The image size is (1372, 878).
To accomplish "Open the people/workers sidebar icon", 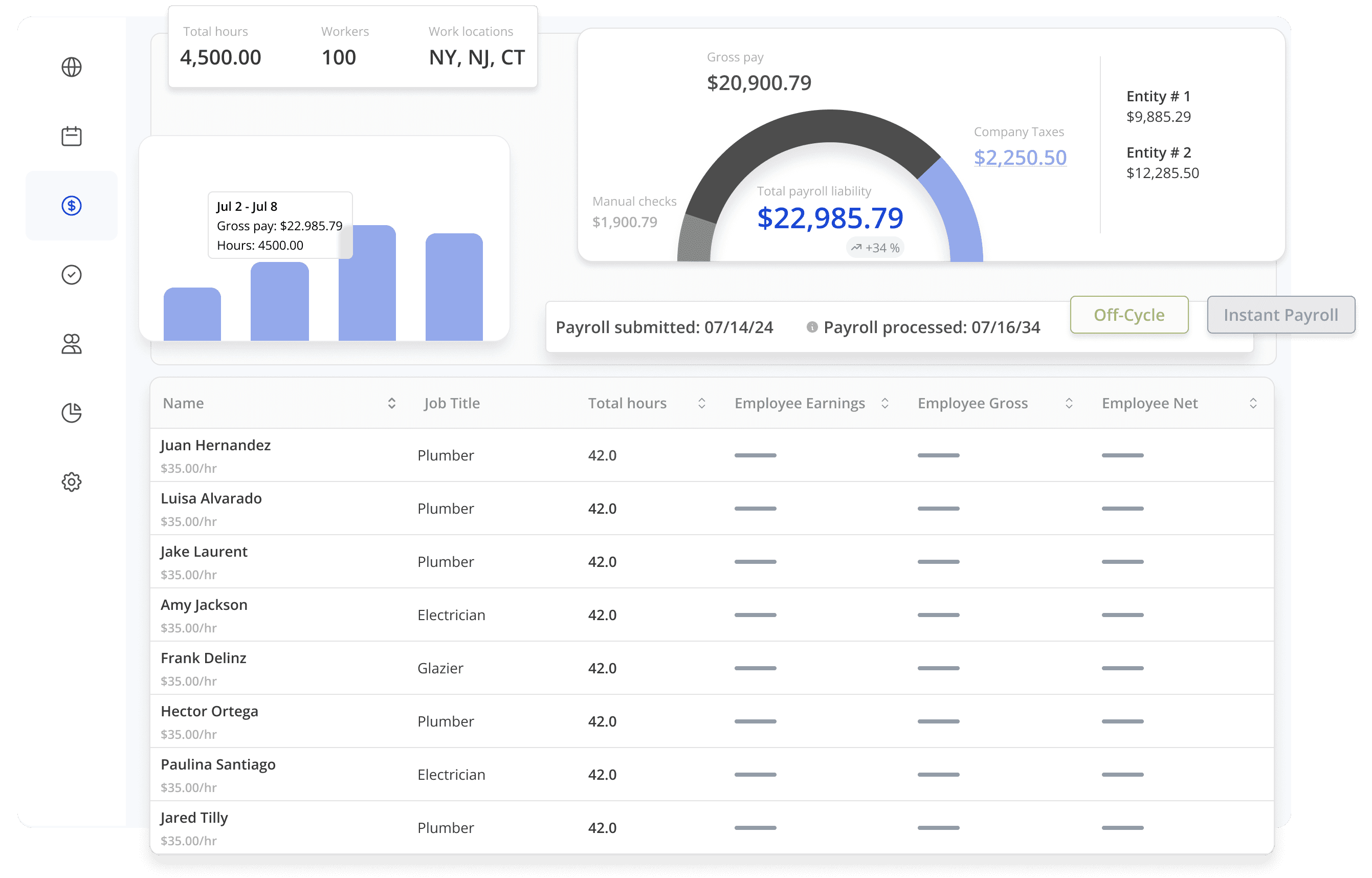I will coord(71,344).
